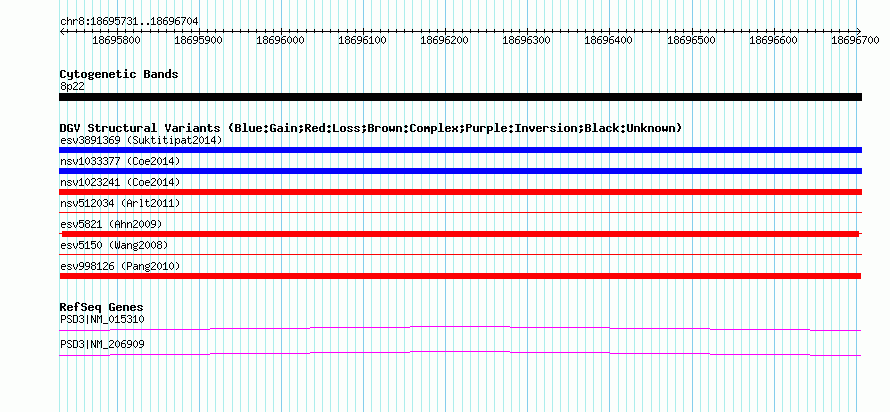Click the right arrowhead of the ruler
The width and height of the screenshot is (890, 412).
[859, 31]
